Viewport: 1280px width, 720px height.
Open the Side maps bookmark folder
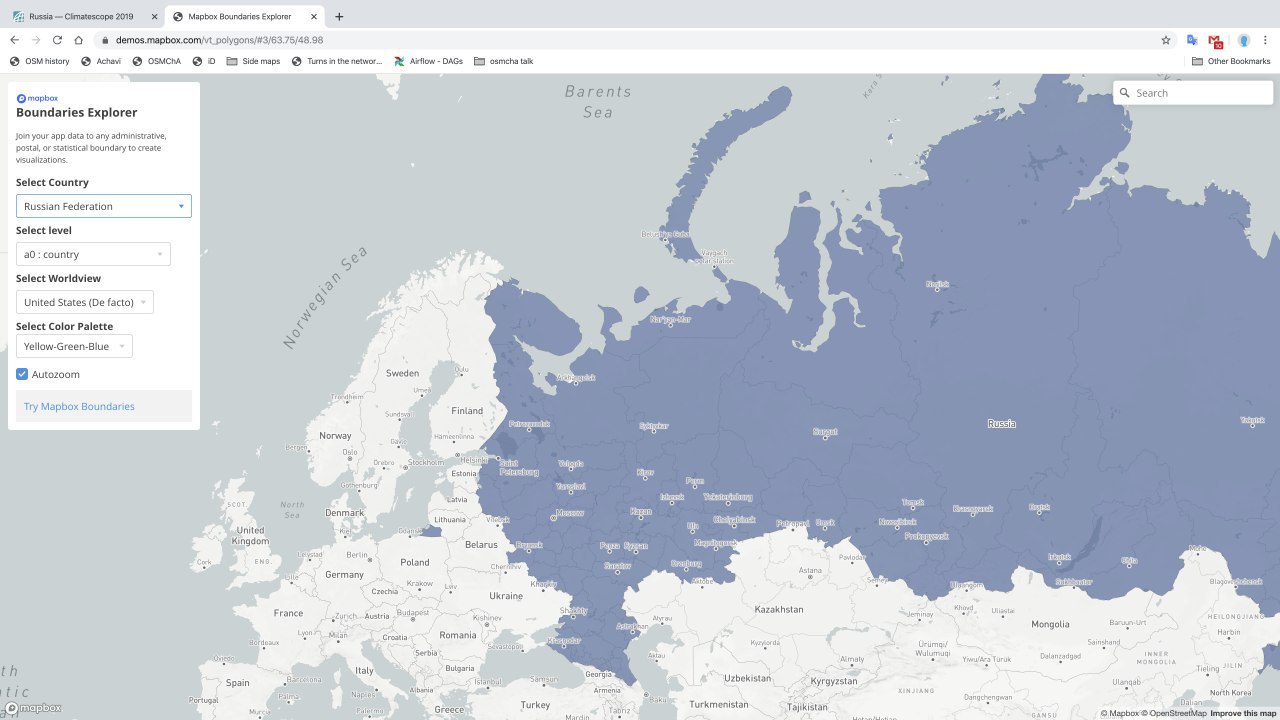(x=254, y=61)
